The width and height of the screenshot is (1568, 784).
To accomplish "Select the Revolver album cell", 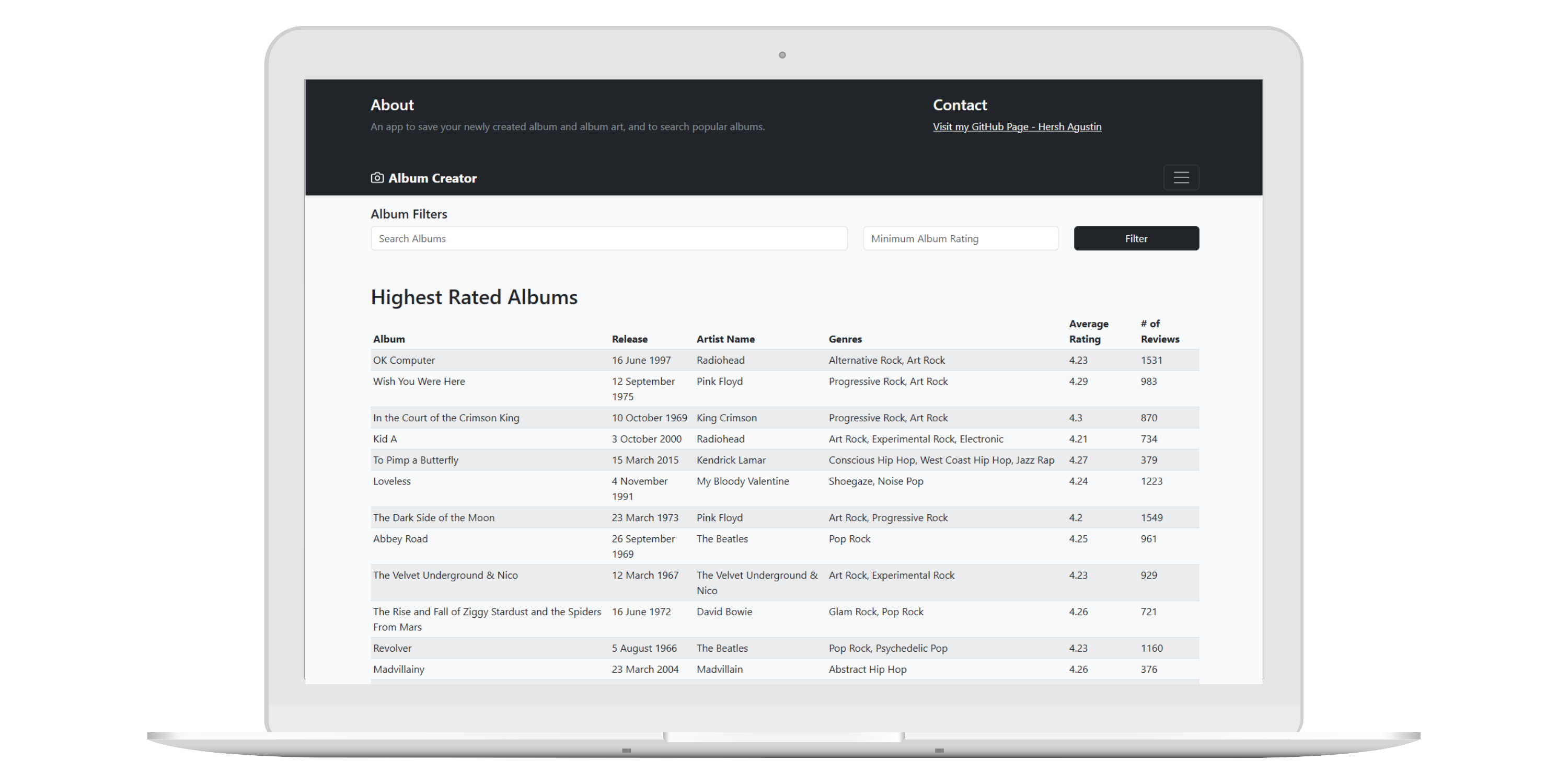I will click(393, 648).
